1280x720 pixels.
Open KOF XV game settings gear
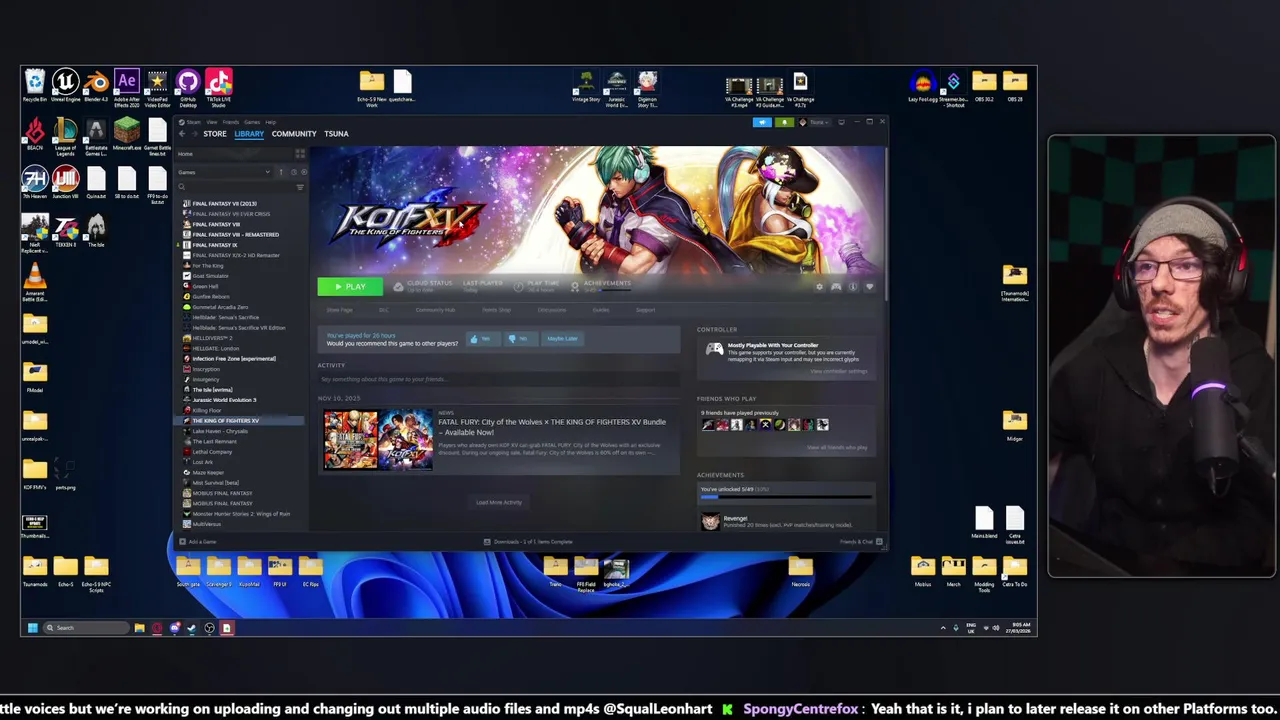tap(819, 287)
